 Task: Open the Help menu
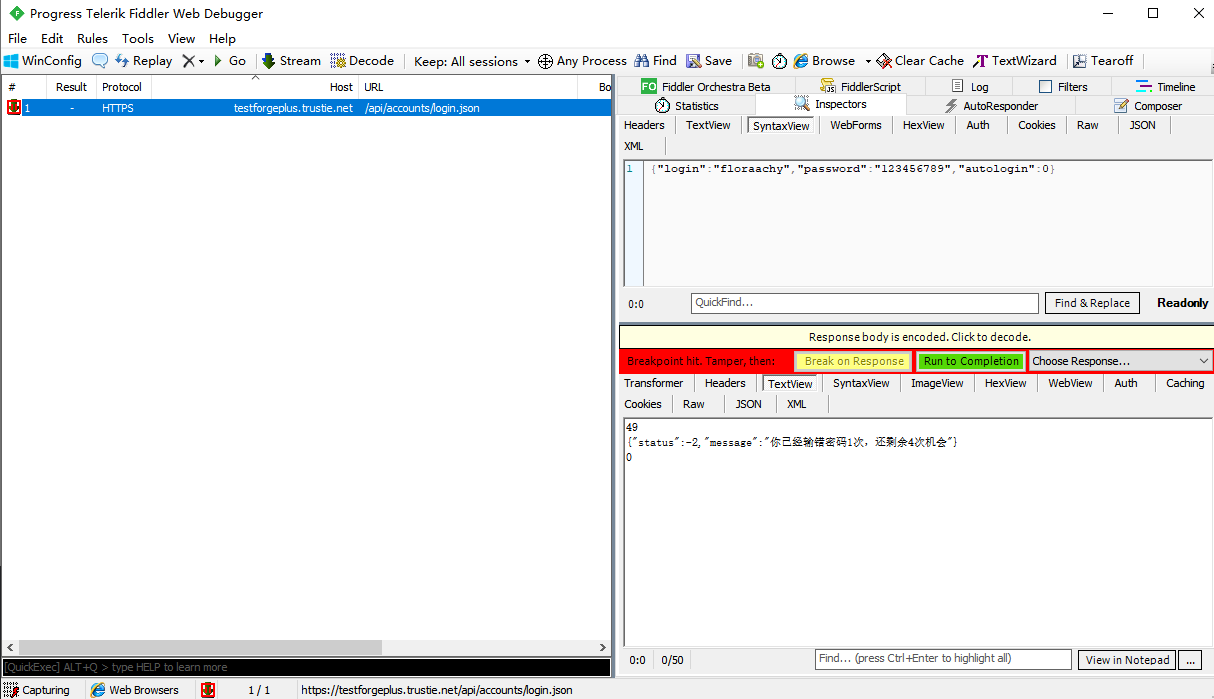[x=222, y=39]
